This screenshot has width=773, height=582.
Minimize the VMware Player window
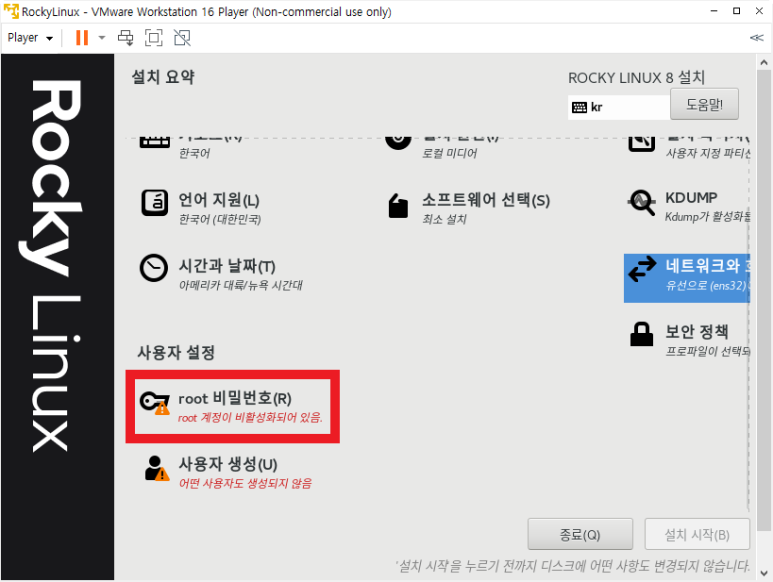[x=714, y=11]
